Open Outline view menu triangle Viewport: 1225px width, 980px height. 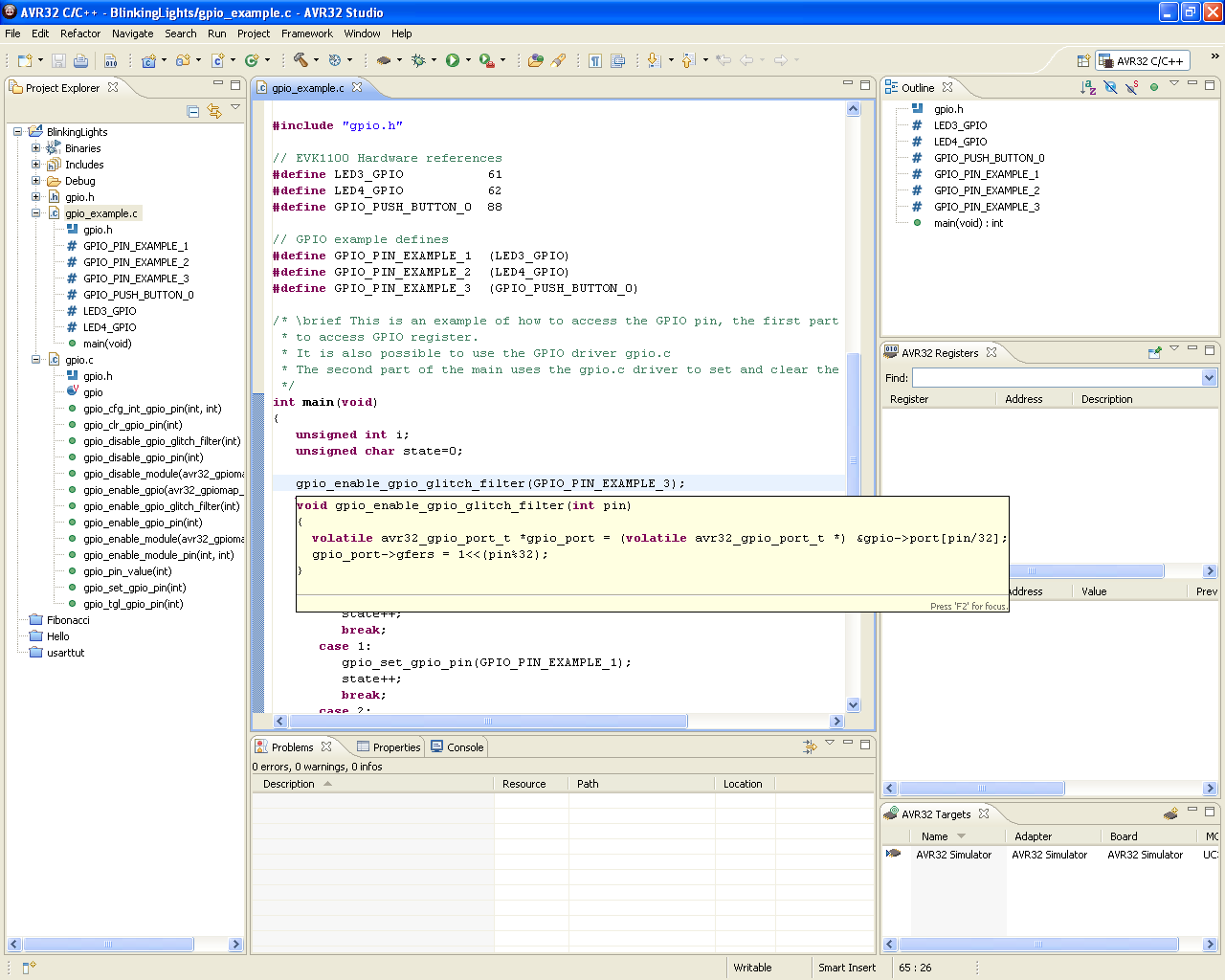(1174, 83)
